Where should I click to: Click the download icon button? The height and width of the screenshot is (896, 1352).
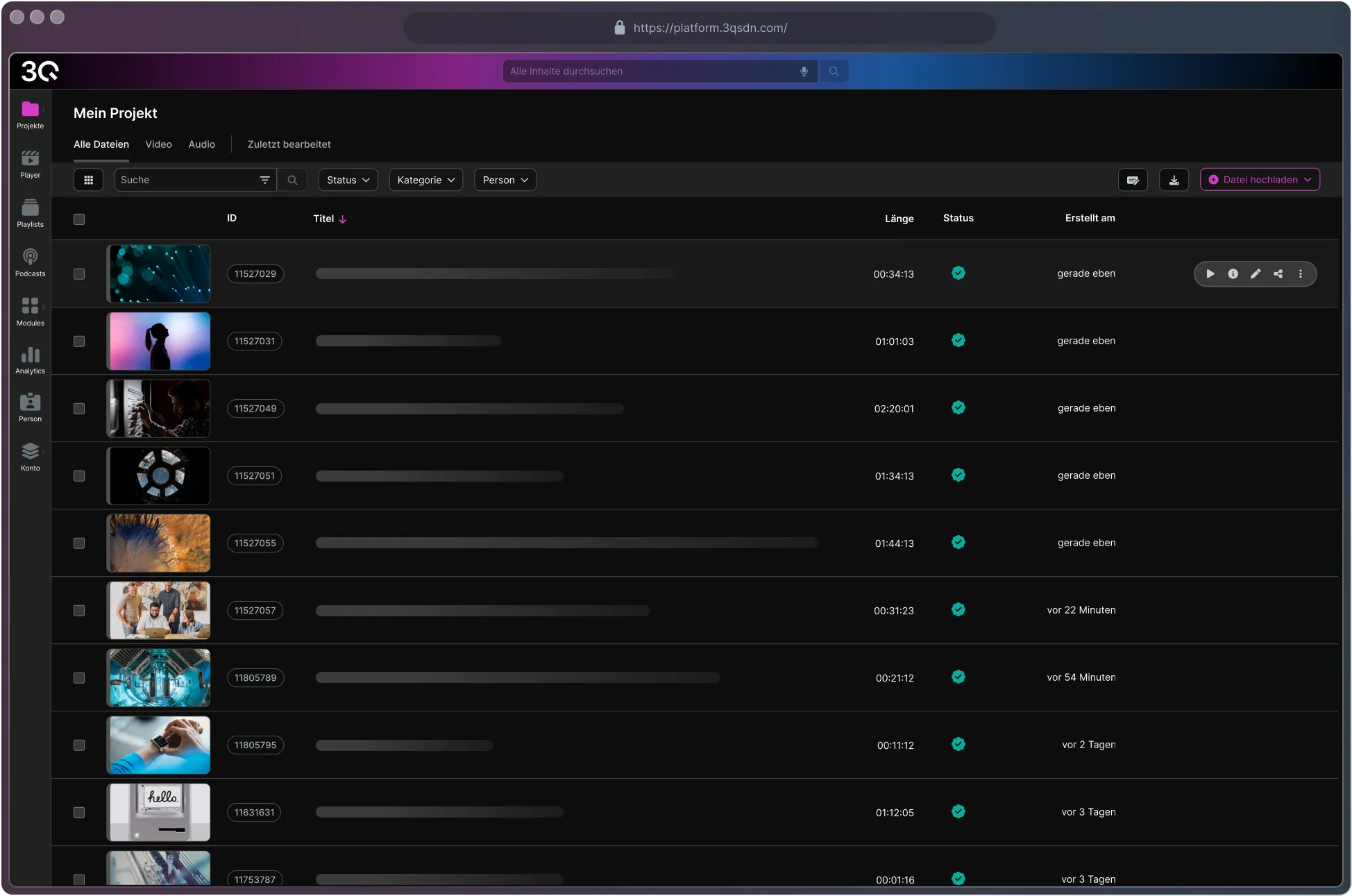[x=1174, y=180]
